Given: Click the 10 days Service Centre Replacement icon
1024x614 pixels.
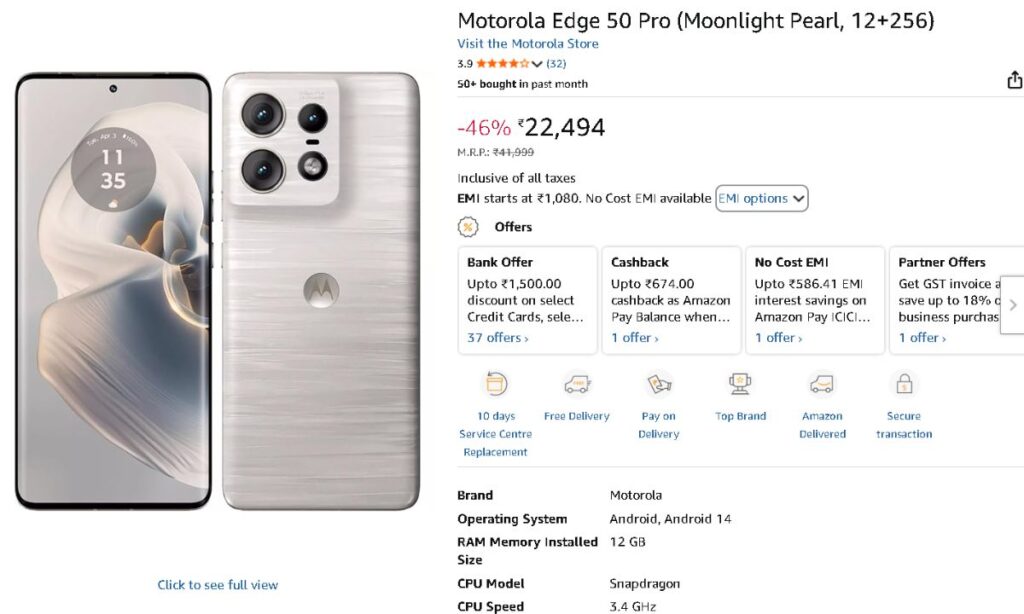Looking at the screenshot, I should (x=495, y=384).
